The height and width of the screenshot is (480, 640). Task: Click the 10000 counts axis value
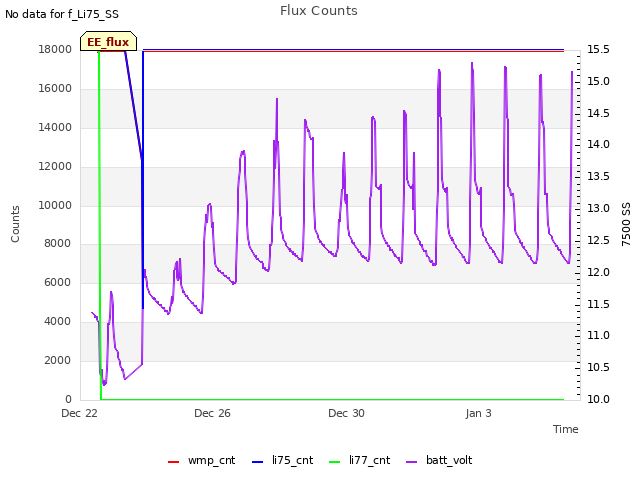coord(55,205)
